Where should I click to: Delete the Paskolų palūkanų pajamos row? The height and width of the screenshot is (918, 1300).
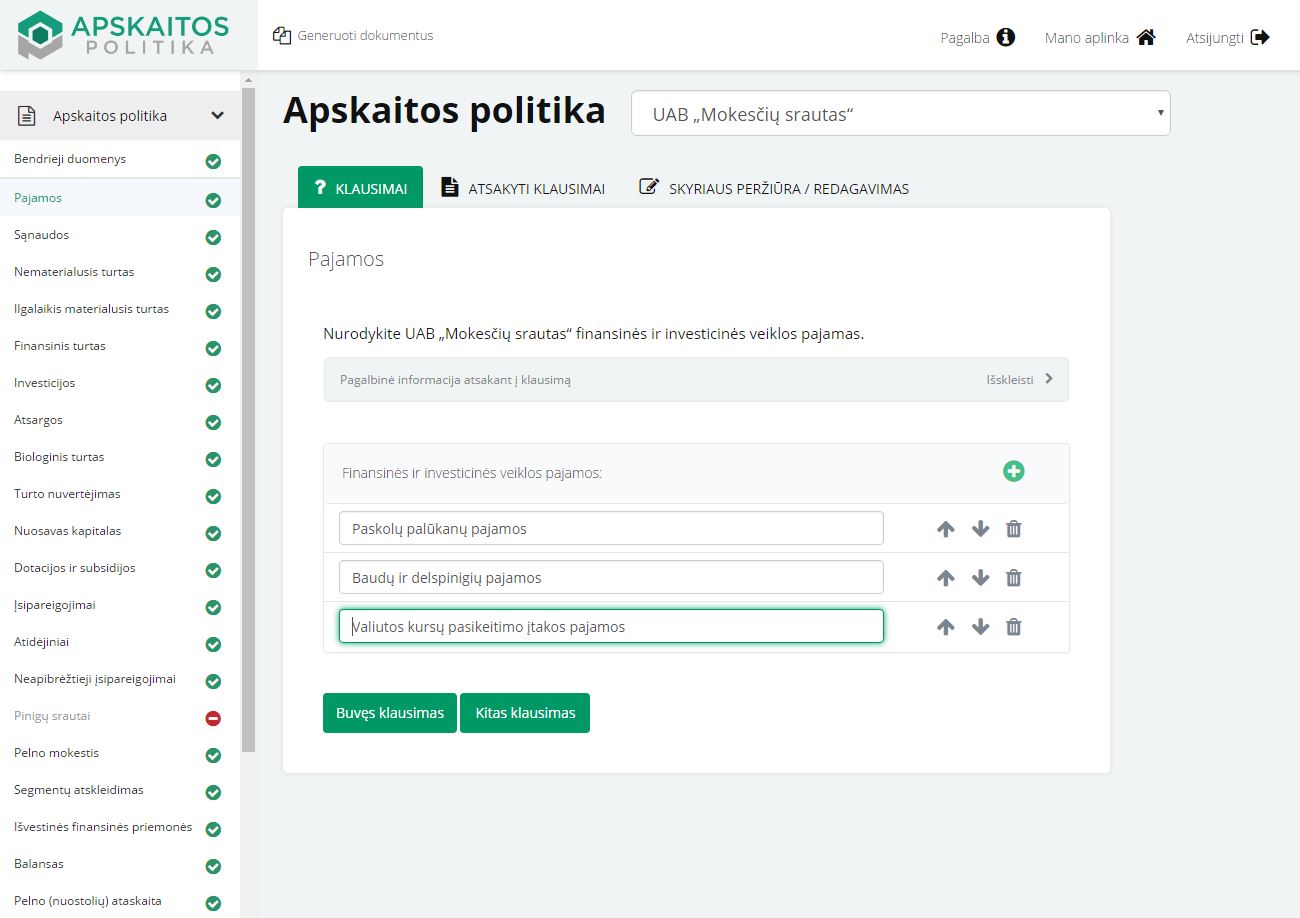(1013, 529)
